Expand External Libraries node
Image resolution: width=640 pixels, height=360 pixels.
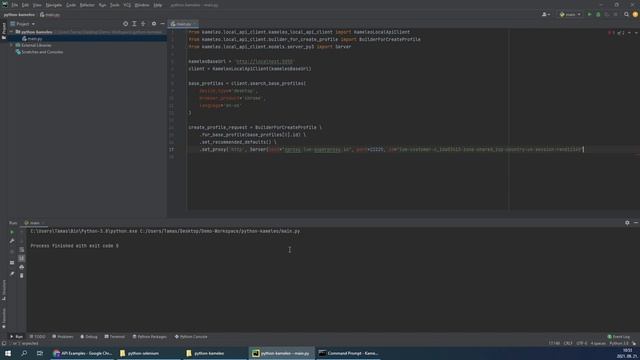click(11, 45)
